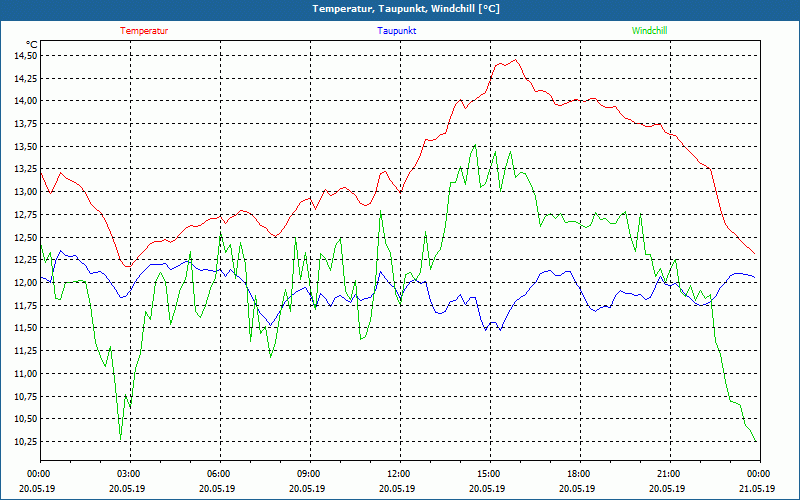This screenshot has width=800, height=500.
Task: Click the °C unit label on the y-axis
Action: [x=32, y=45]
